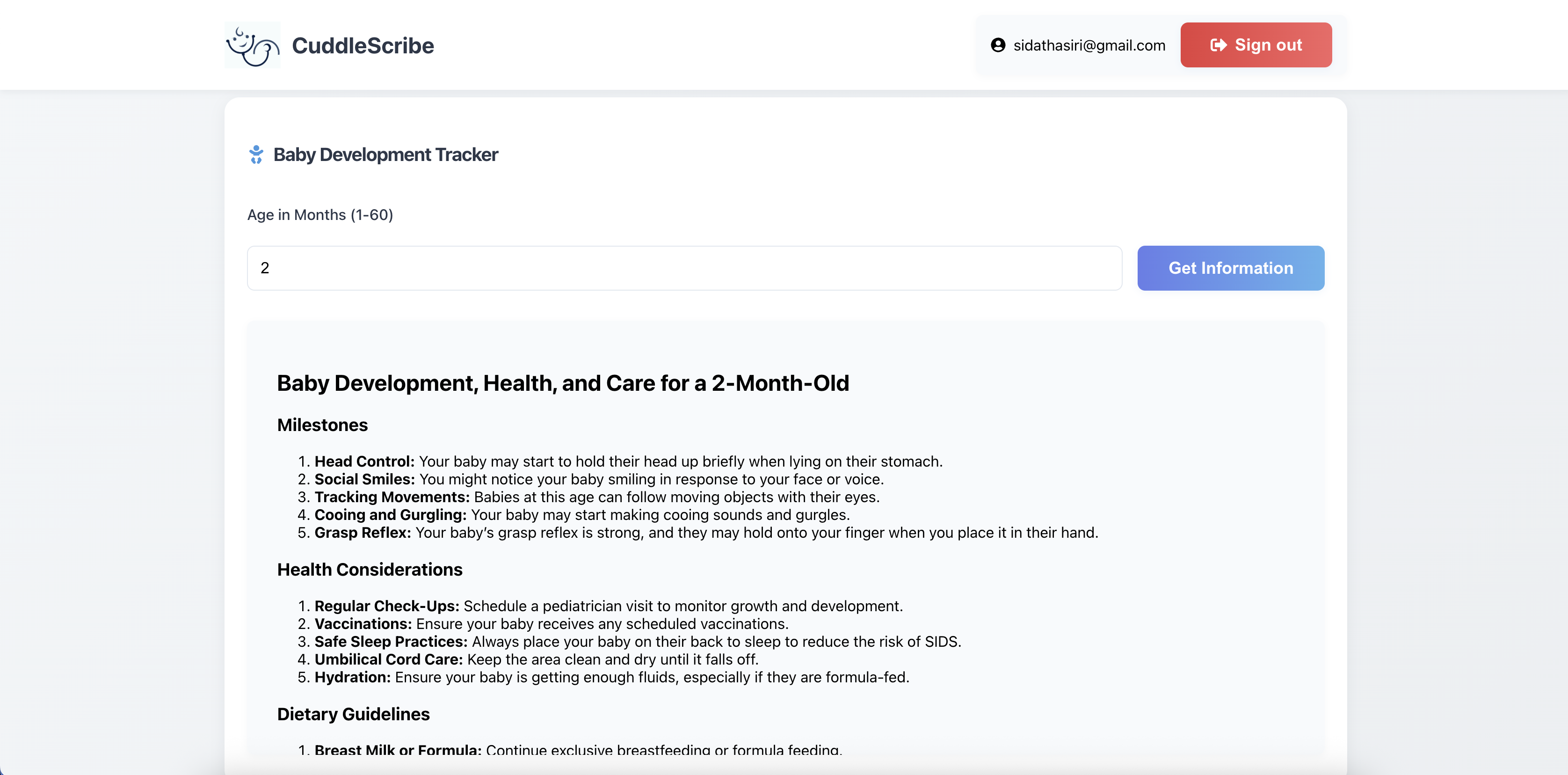Image resolution: width=1568 pixels, height=775 pixels.
Task: Click the Dietary Guidelines section heading
Action: pos(353,714)
